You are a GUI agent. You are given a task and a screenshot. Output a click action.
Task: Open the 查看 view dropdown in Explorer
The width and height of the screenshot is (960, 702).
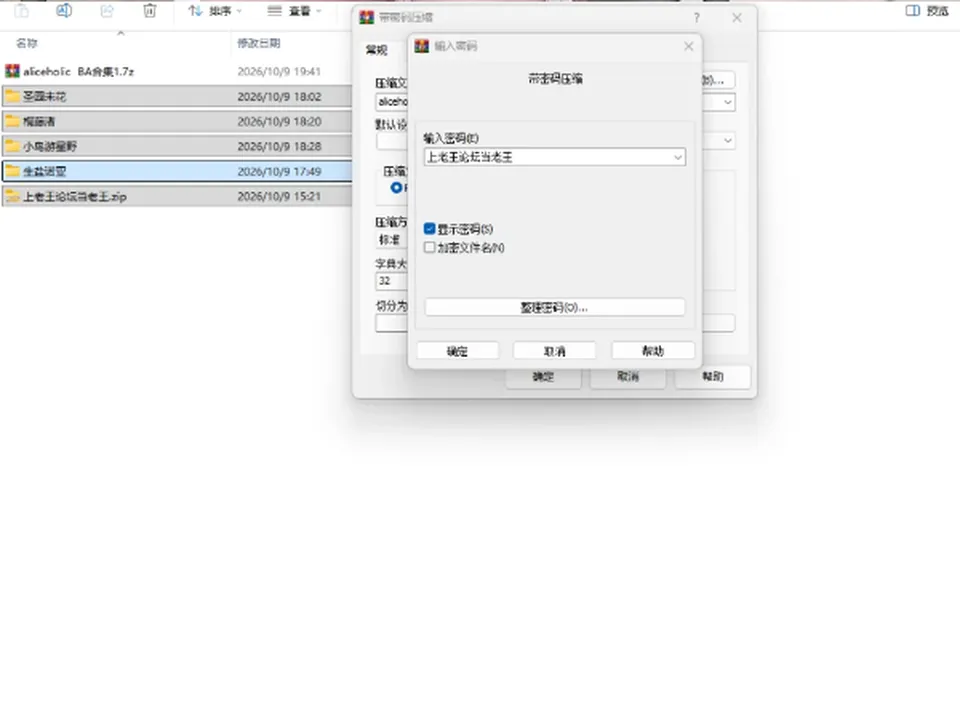pyautogui.click(x=294, y=11)
